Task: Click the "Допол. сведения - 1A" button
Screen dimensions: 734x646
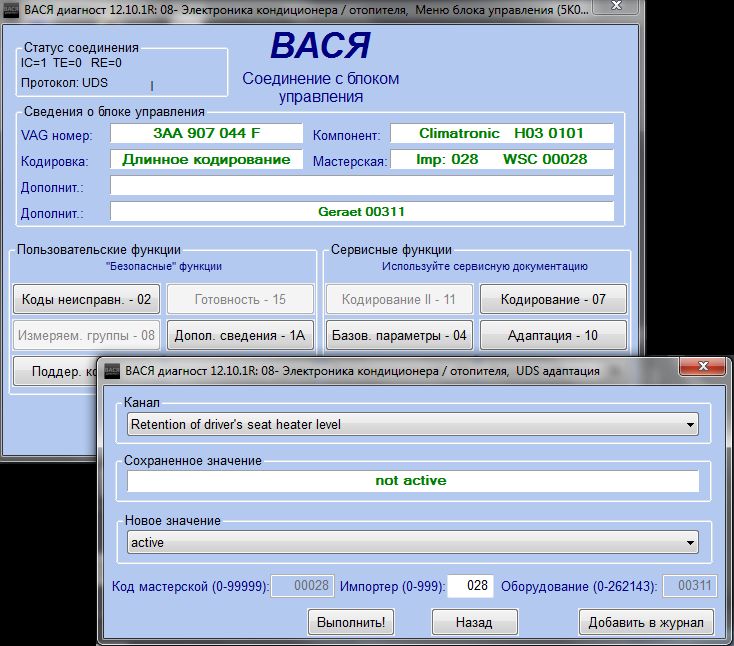Action: pos(240,335)
